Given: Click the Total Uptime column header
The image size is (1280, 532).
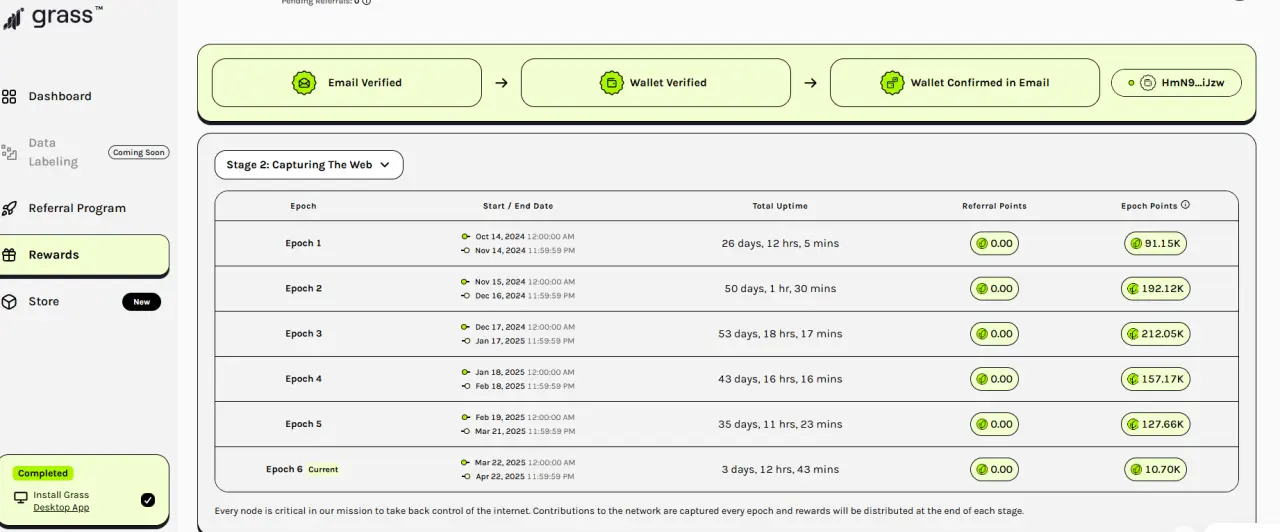Looking at the screenshot, I should [780, 206].
